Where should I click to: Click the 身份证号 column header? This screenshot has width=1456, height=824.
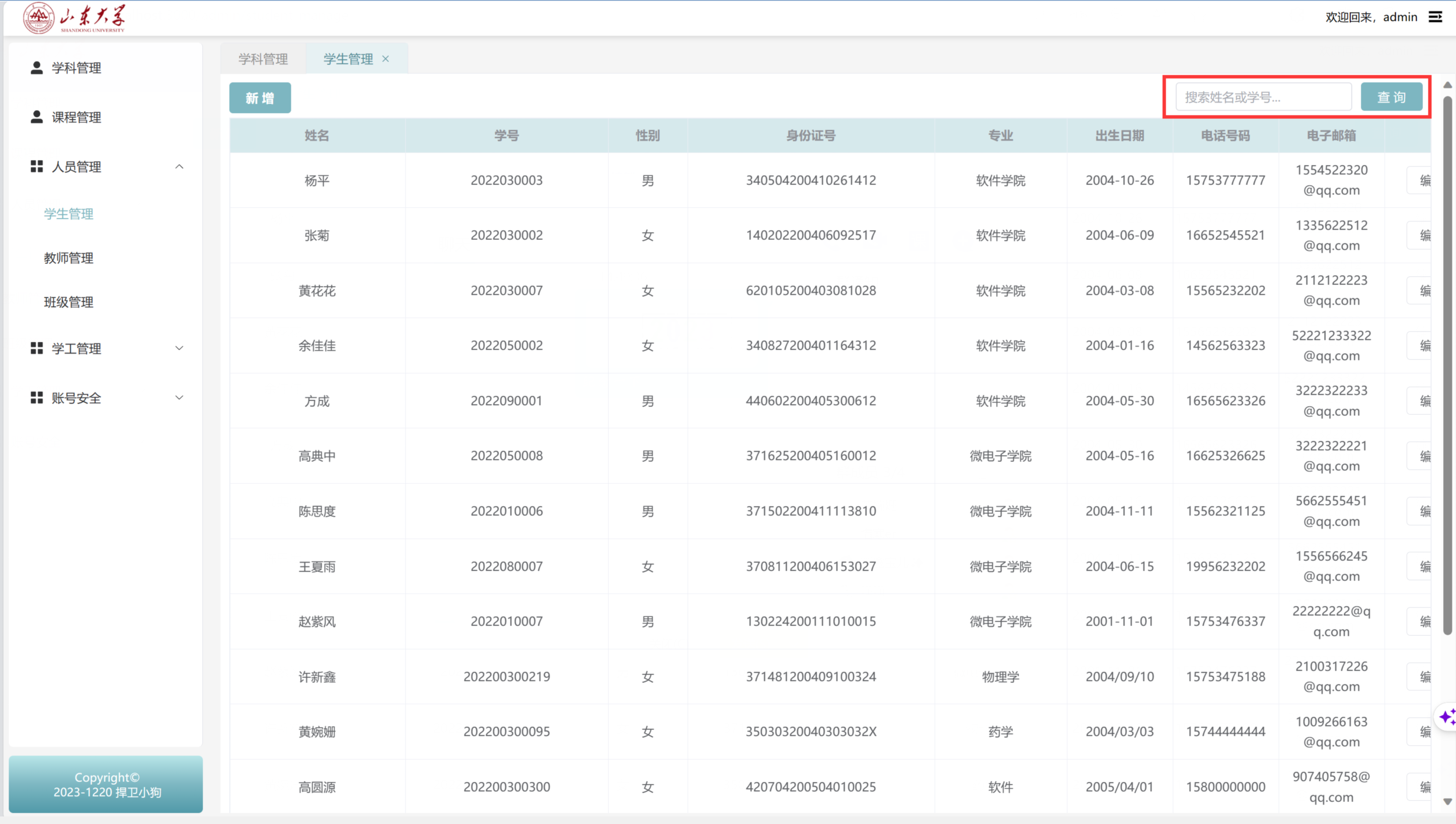click(x=811, y=136)
